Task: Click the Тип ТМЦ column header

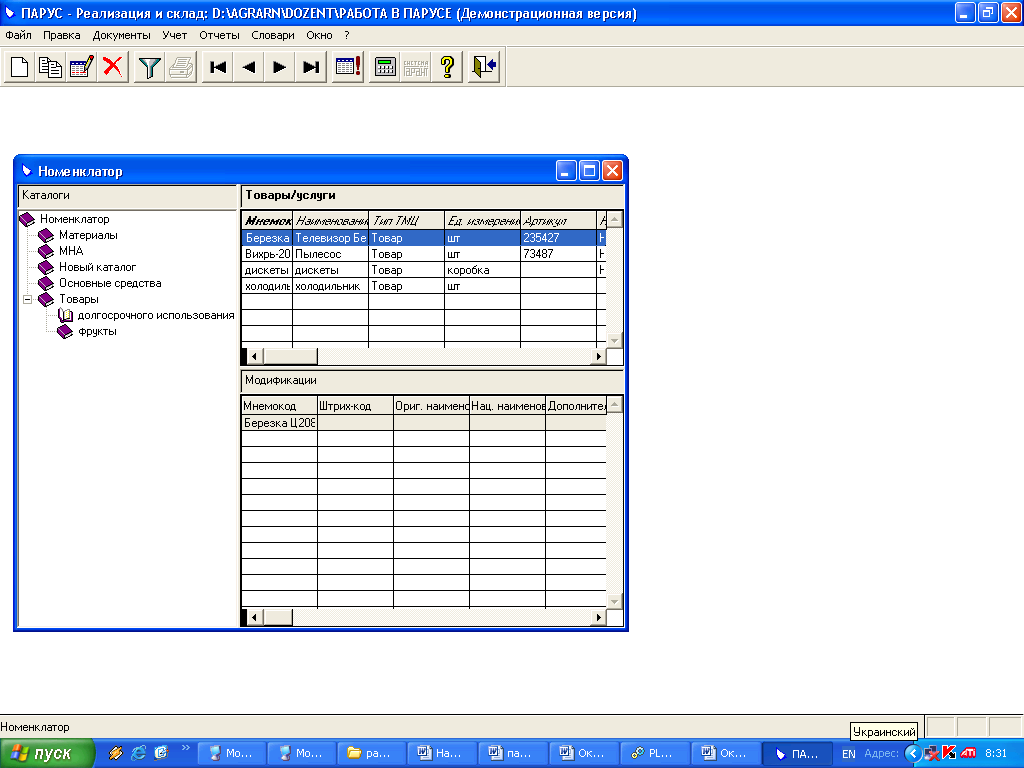Action: pyautogui.click(x=406, y=221)
